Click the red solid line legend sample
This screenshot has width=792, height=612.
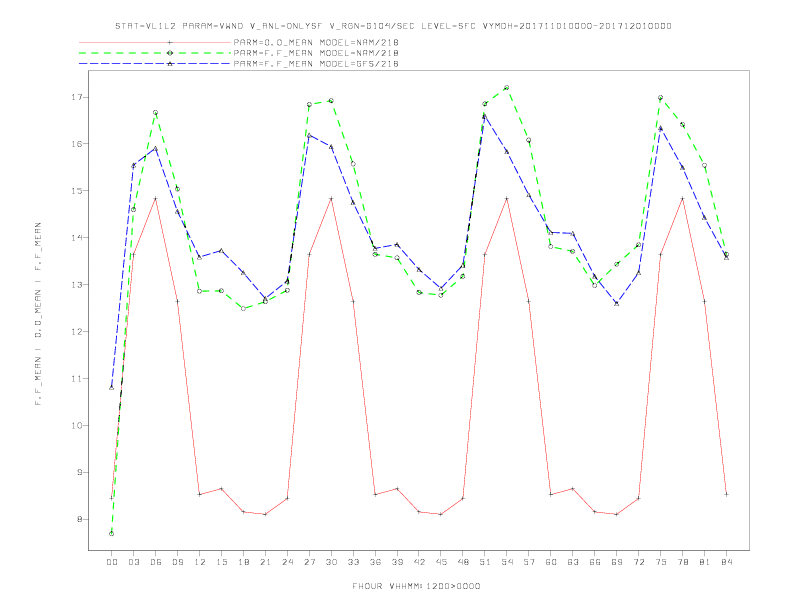tap(155, 42)
